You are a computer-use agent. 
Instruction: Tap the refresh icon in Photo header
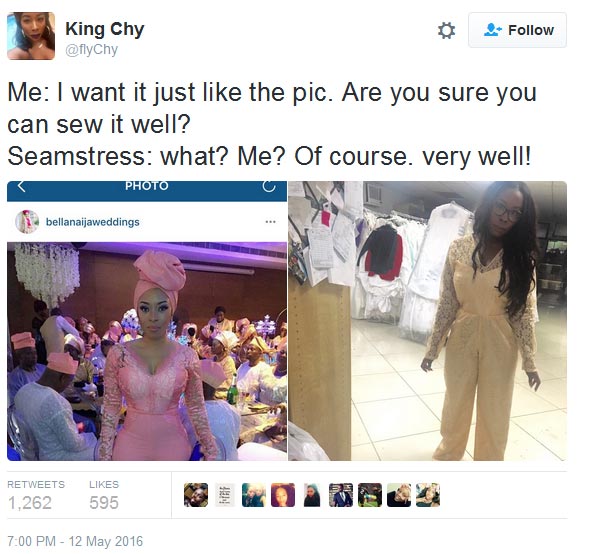coord(269,186)
